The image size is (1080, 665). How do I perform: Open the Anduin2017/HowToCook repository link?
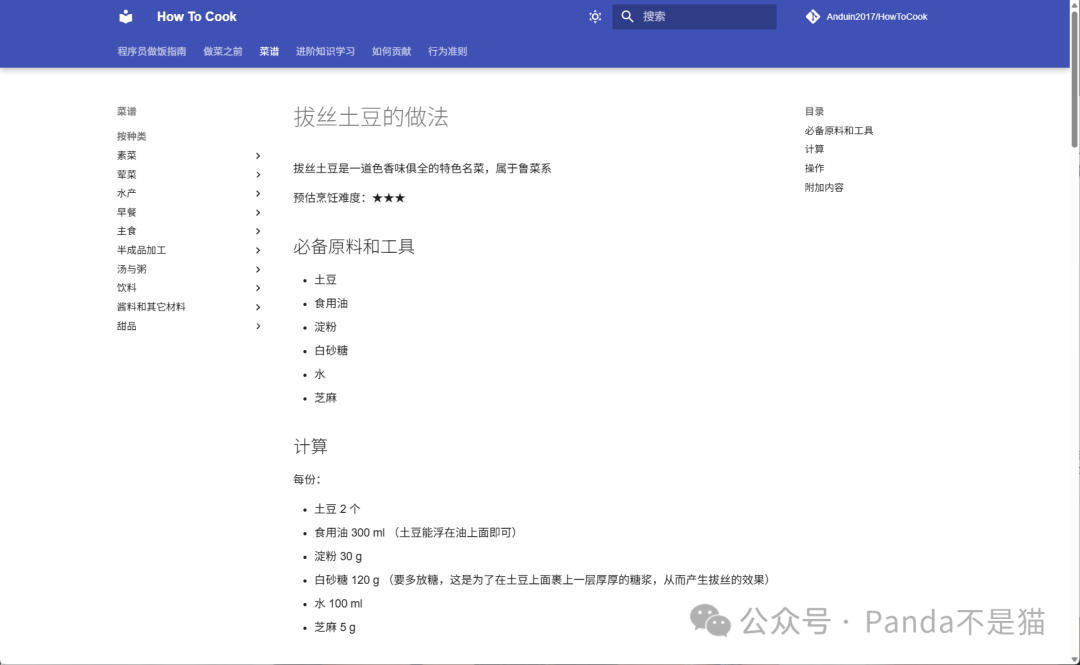coord(866,17)
